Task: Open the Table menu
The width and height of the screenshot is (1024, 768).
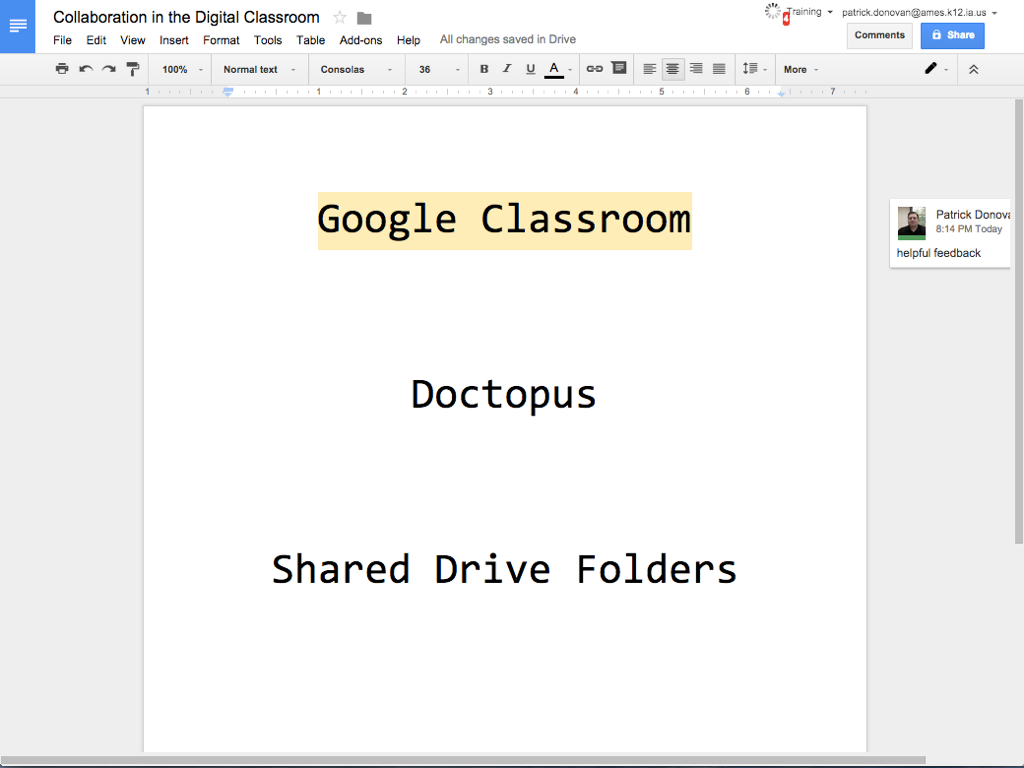Action: tap(310, 40)
